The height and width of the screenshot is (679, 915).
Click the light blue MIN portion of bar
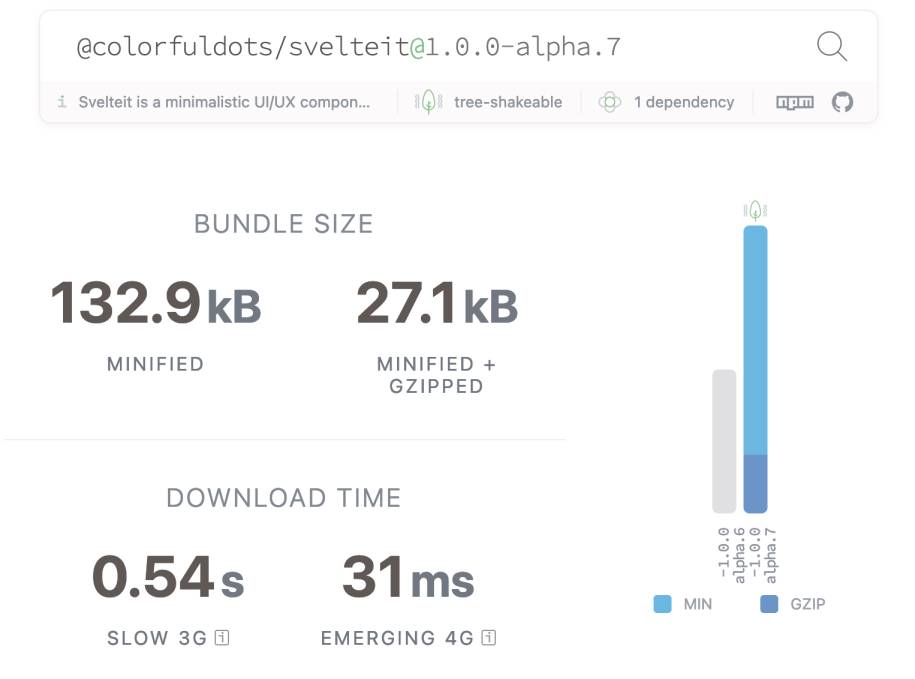(x=755, y=340)
